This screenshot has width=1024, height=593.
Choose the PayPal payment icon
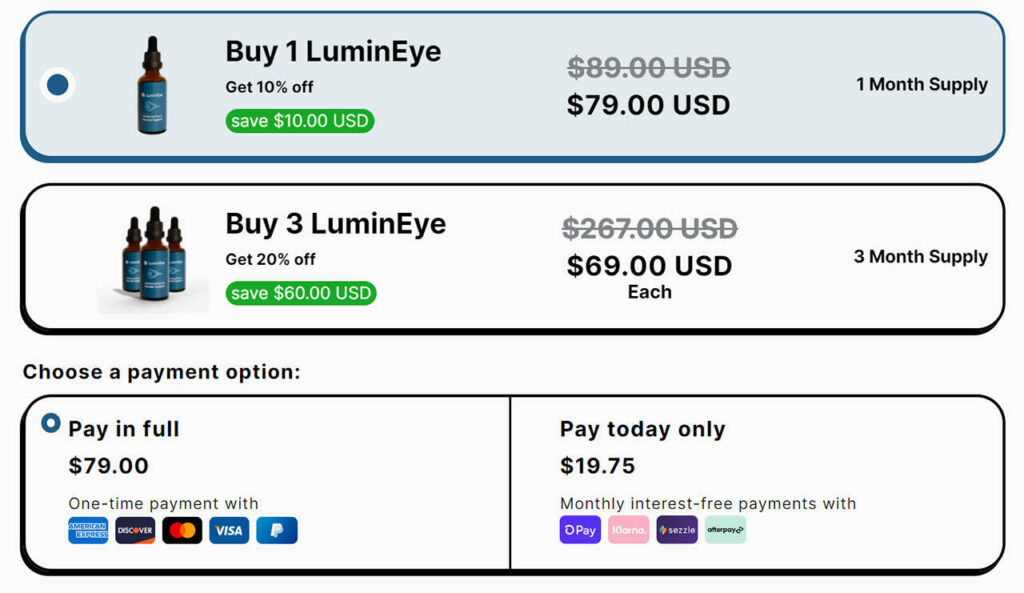(277, 530)
